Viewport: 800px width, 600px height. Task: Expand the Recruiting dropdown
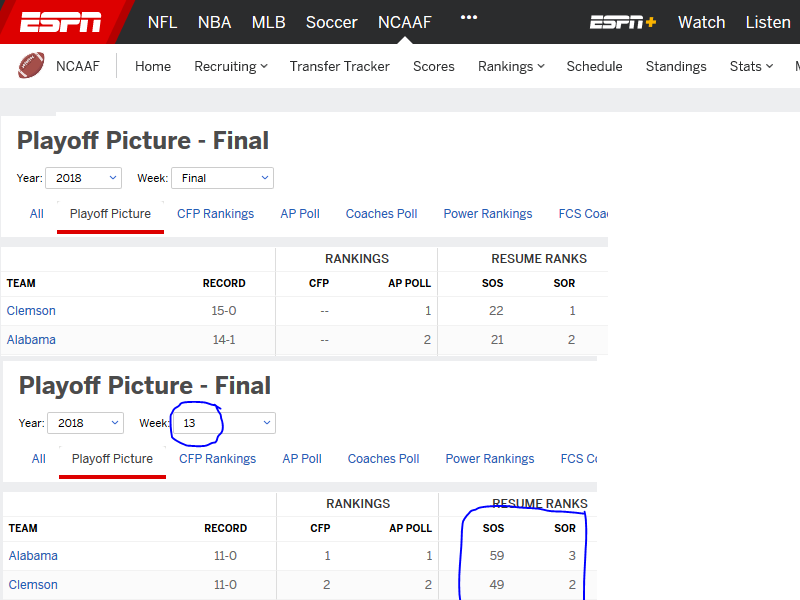(231, 66)
